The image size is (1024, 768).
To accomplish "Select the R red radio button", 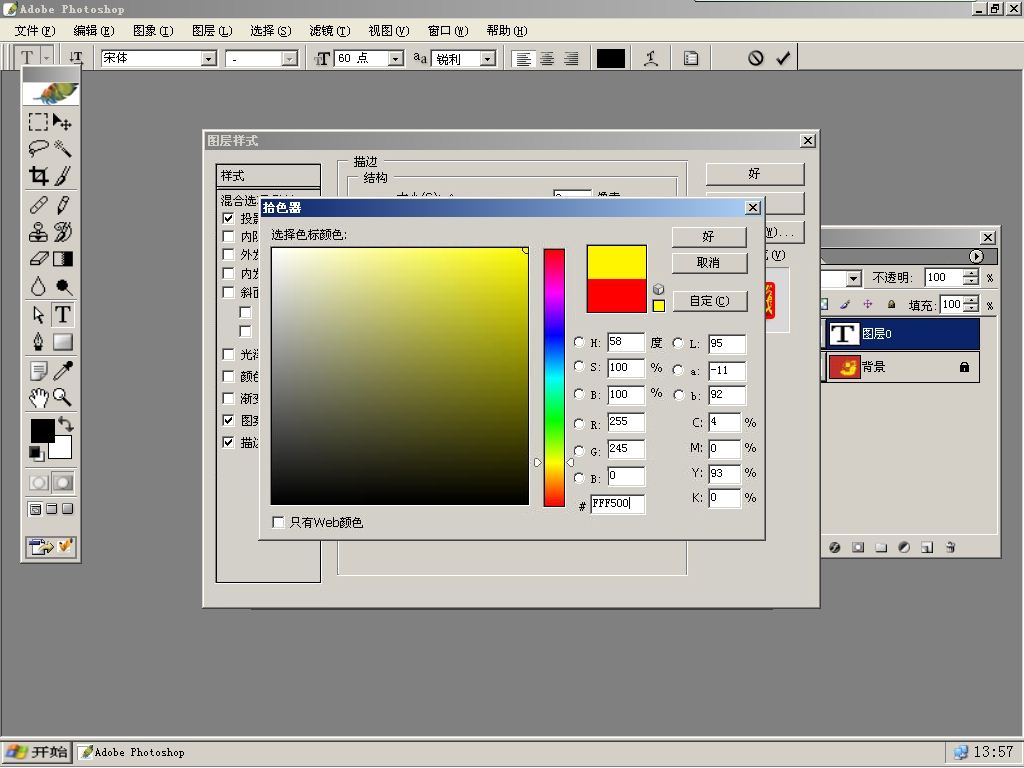I will [579, 424].
